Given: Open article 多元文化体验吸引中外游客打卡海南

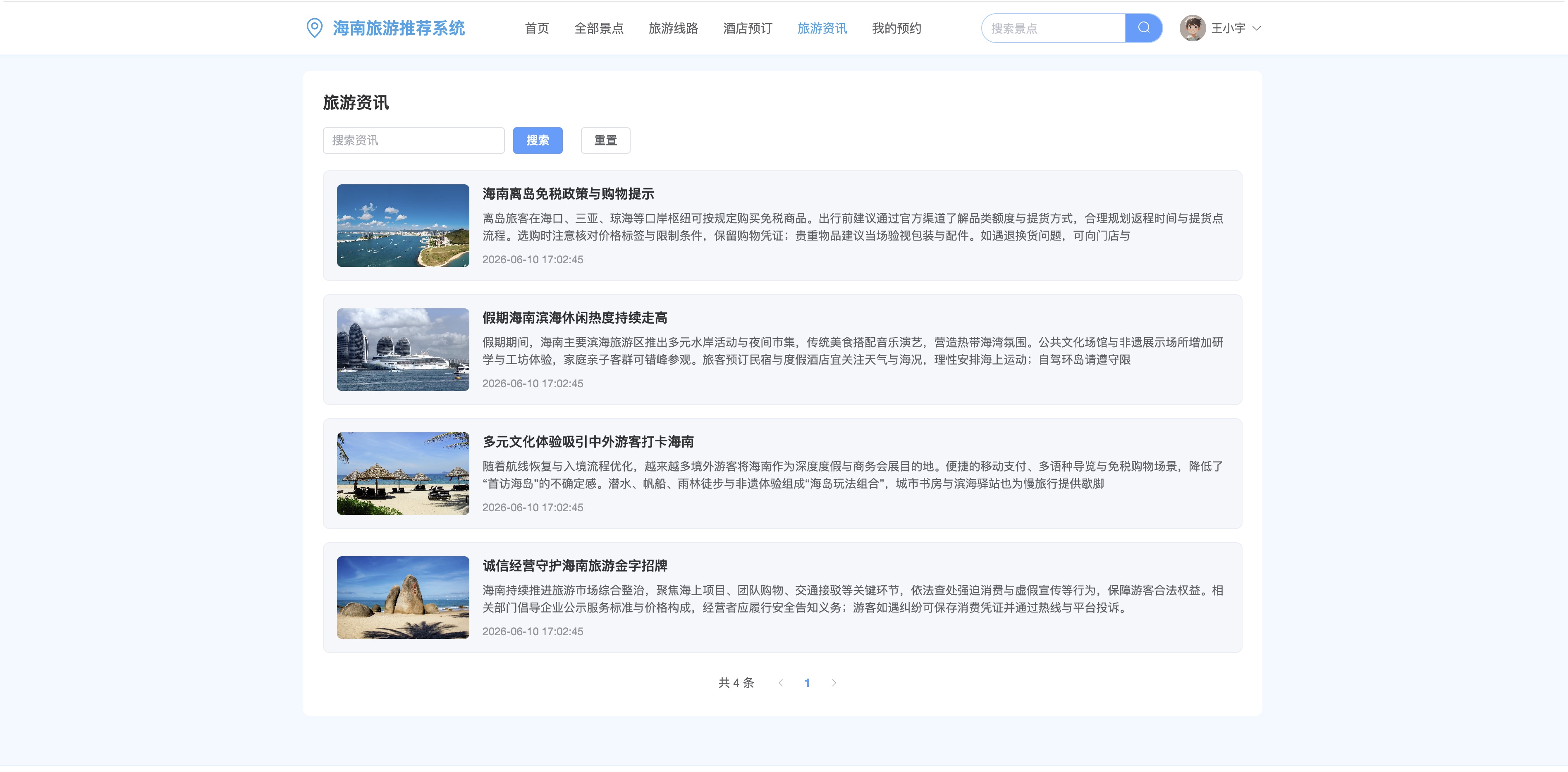Looking at the screenshot, I should (x=588, y=442).
